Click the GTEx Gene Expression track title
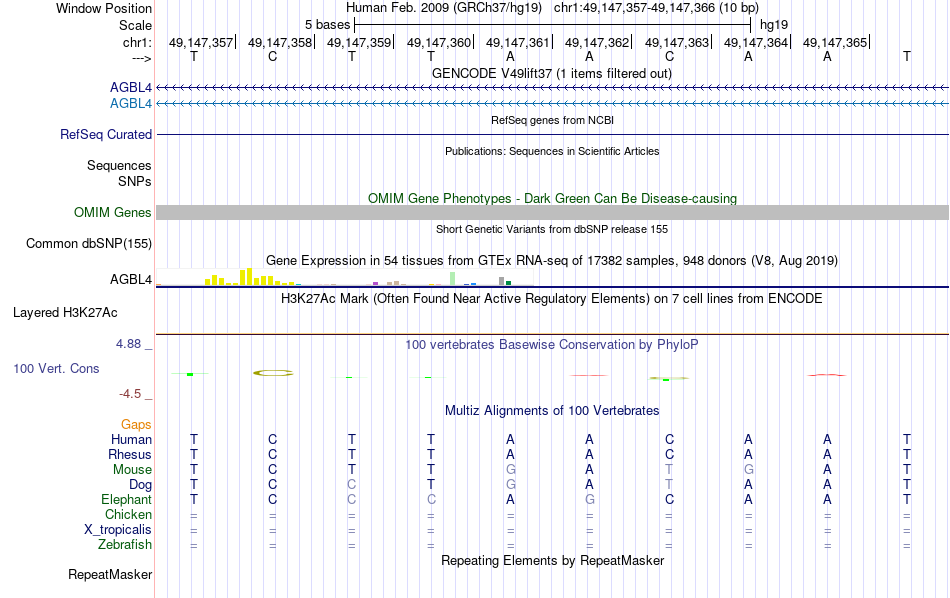 (x=552, y=261)
